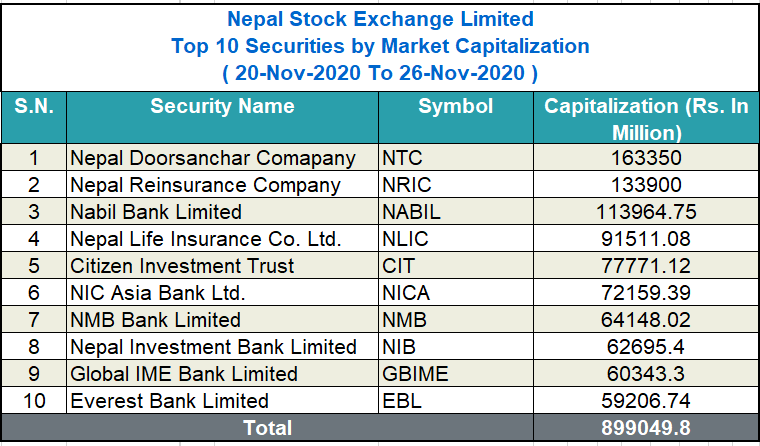
Task: Select the Nepal Investment Bank Limited cell
Action: pyautogui.click(x=213, y=347)
